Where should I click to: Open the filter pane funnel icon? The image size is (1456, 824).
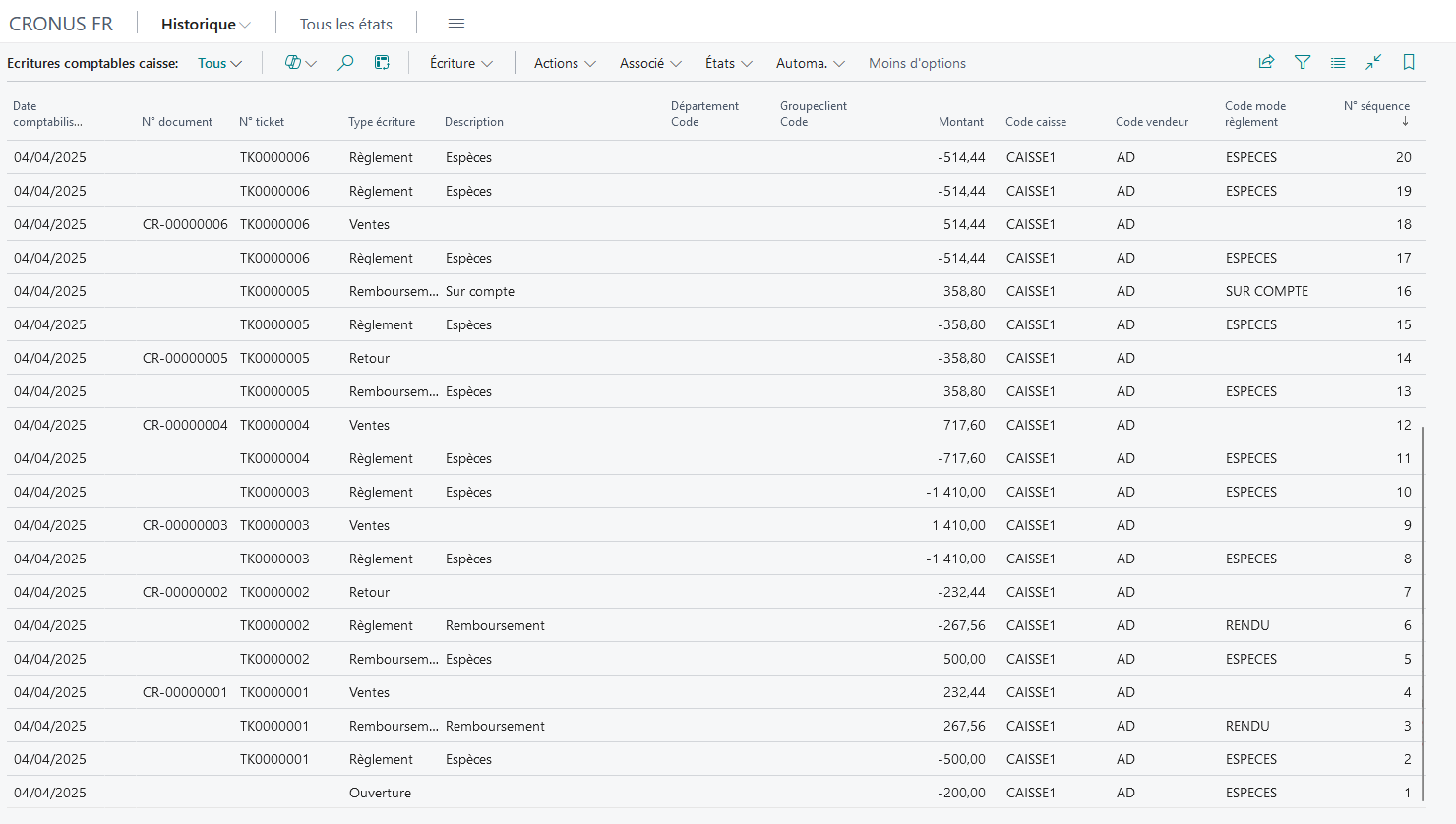click(x=1303, y=62)
